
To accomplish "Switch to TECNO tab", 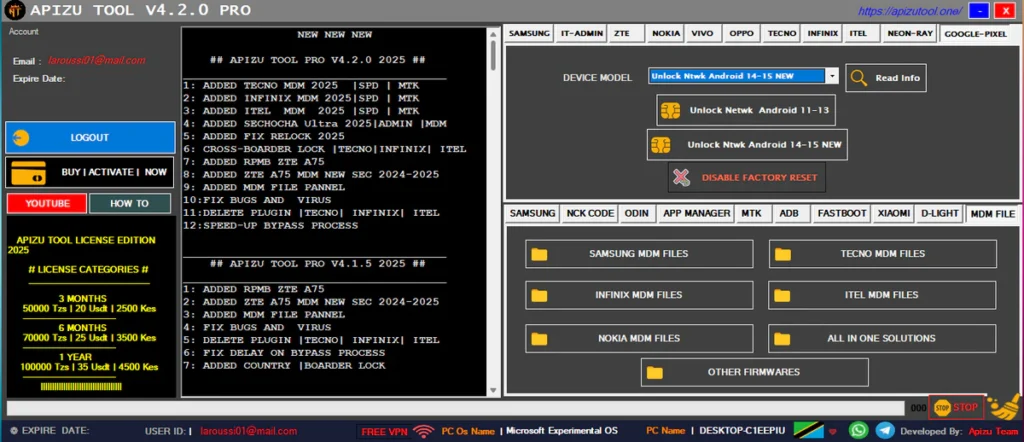I will point(782,33).
